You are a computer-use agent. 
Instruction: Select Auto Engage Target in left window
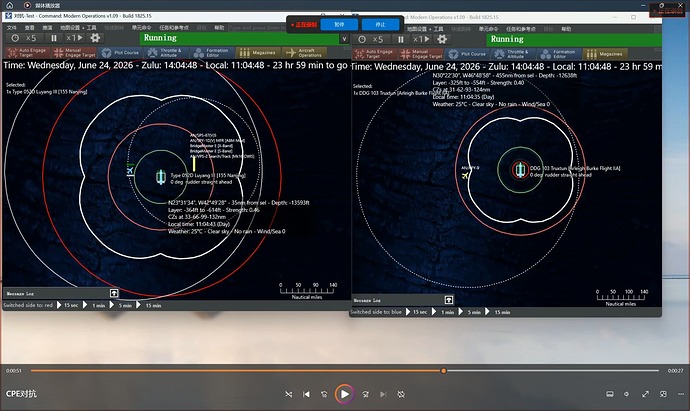[27, 53]
